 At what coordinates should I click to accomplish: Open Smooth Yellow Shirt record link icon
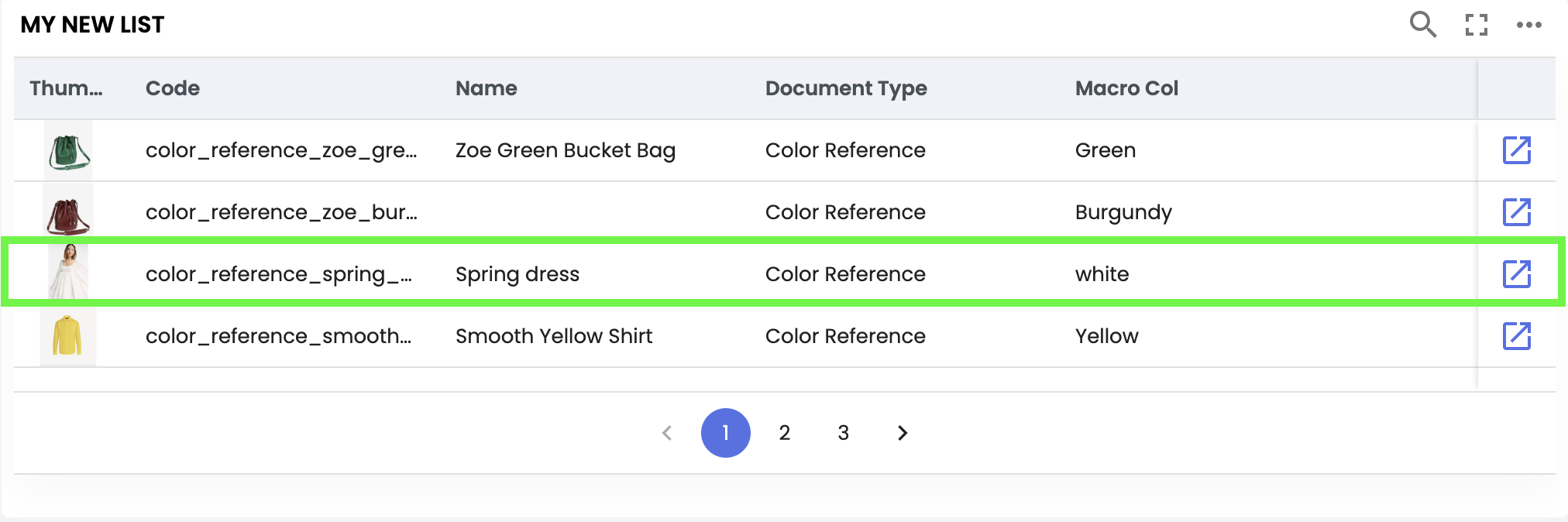coord(1516,336)
